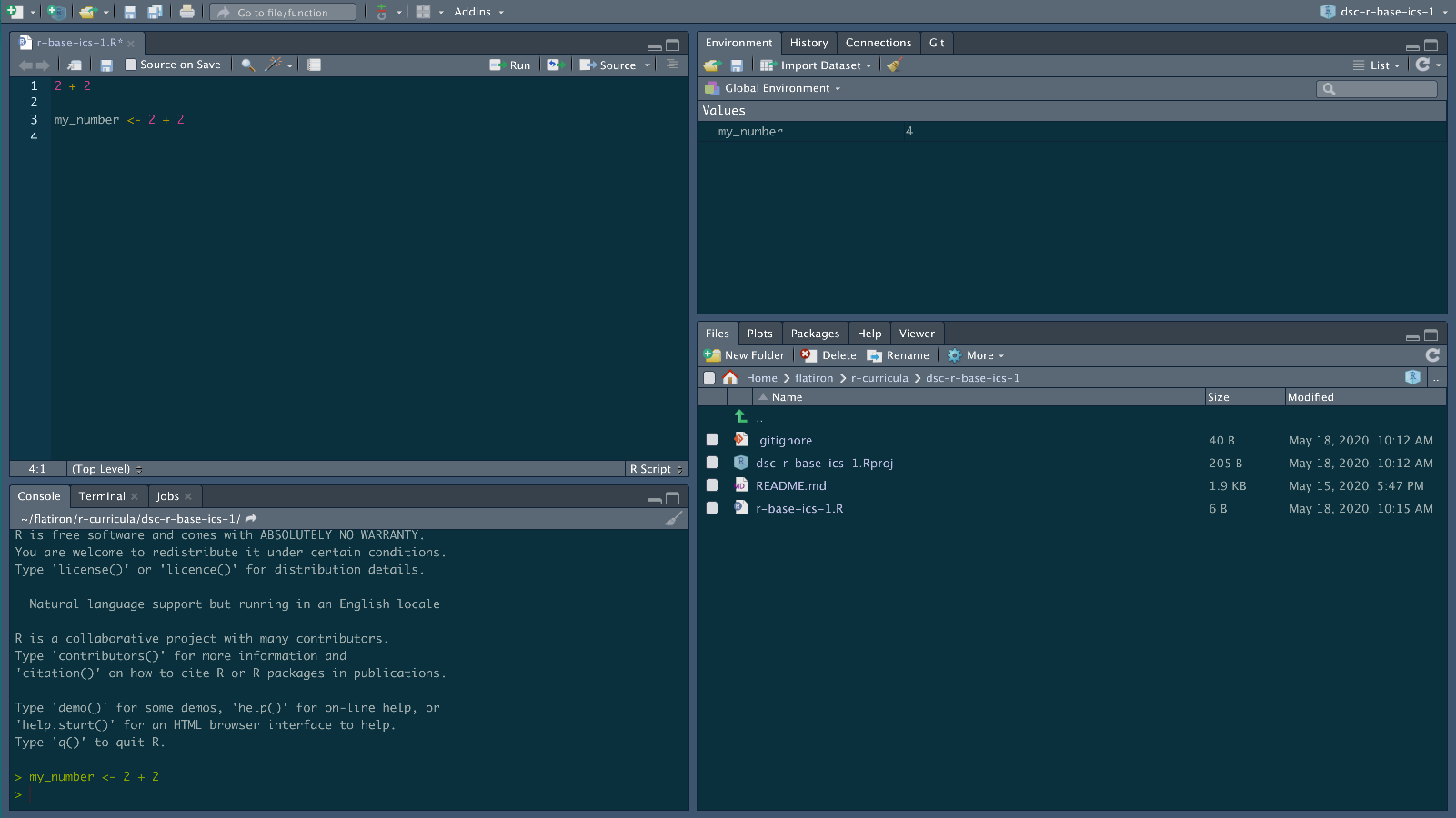Switch to the Connections tab
1456x818 pixels.
[x=878, y=43]
